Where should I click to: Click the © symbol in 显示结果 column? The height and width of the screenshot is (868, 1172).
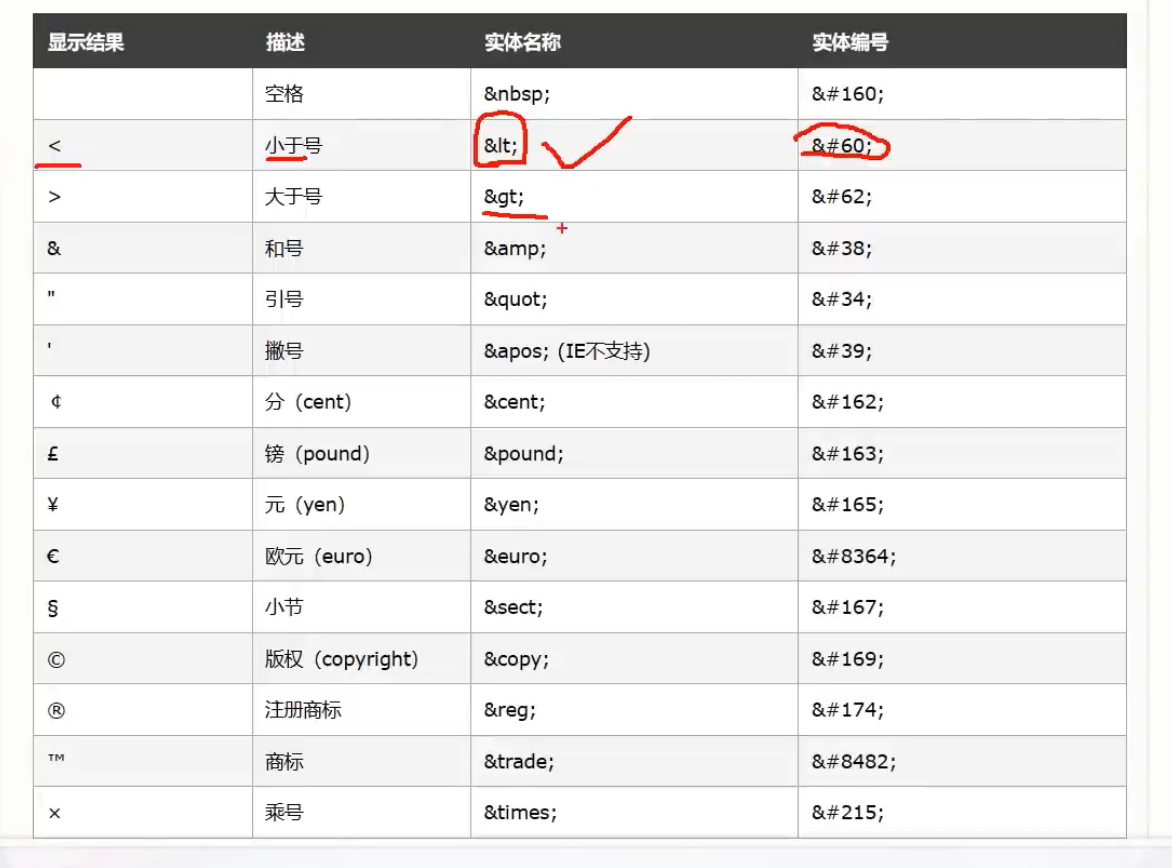(56, 660)
